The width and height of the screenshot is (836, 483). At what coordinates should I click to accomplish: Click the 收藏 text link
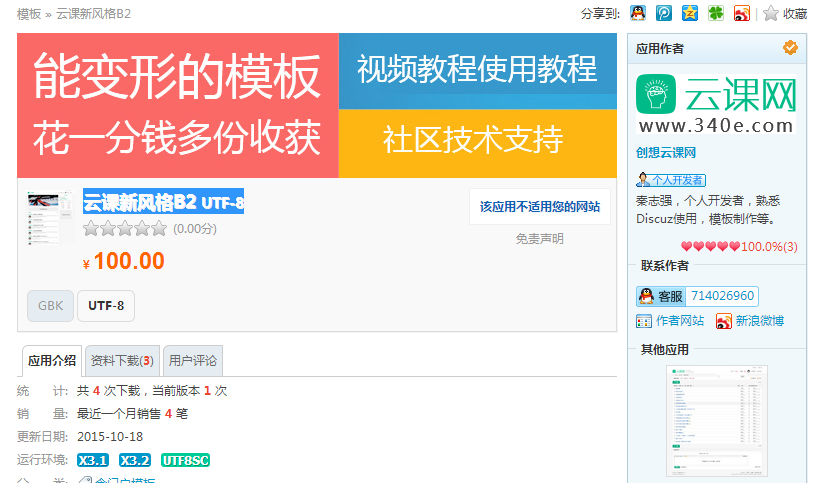[795, 14]
